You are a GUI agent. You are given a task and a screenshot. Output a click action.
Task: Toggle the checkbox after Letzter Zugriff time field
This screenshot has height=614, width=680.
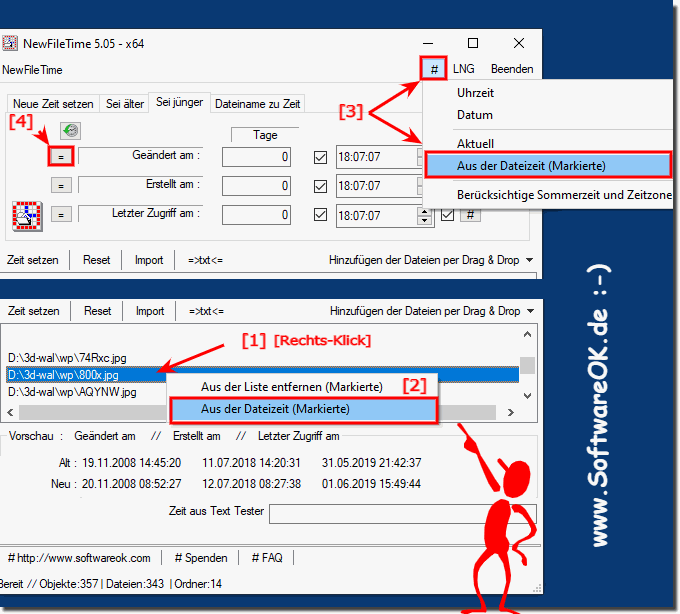447,215
